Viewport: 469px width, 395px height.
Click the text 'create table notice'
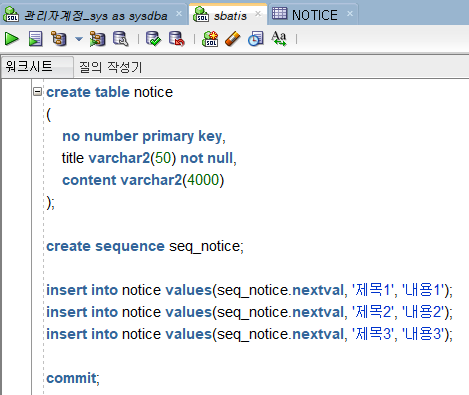(x=109, y=92)
